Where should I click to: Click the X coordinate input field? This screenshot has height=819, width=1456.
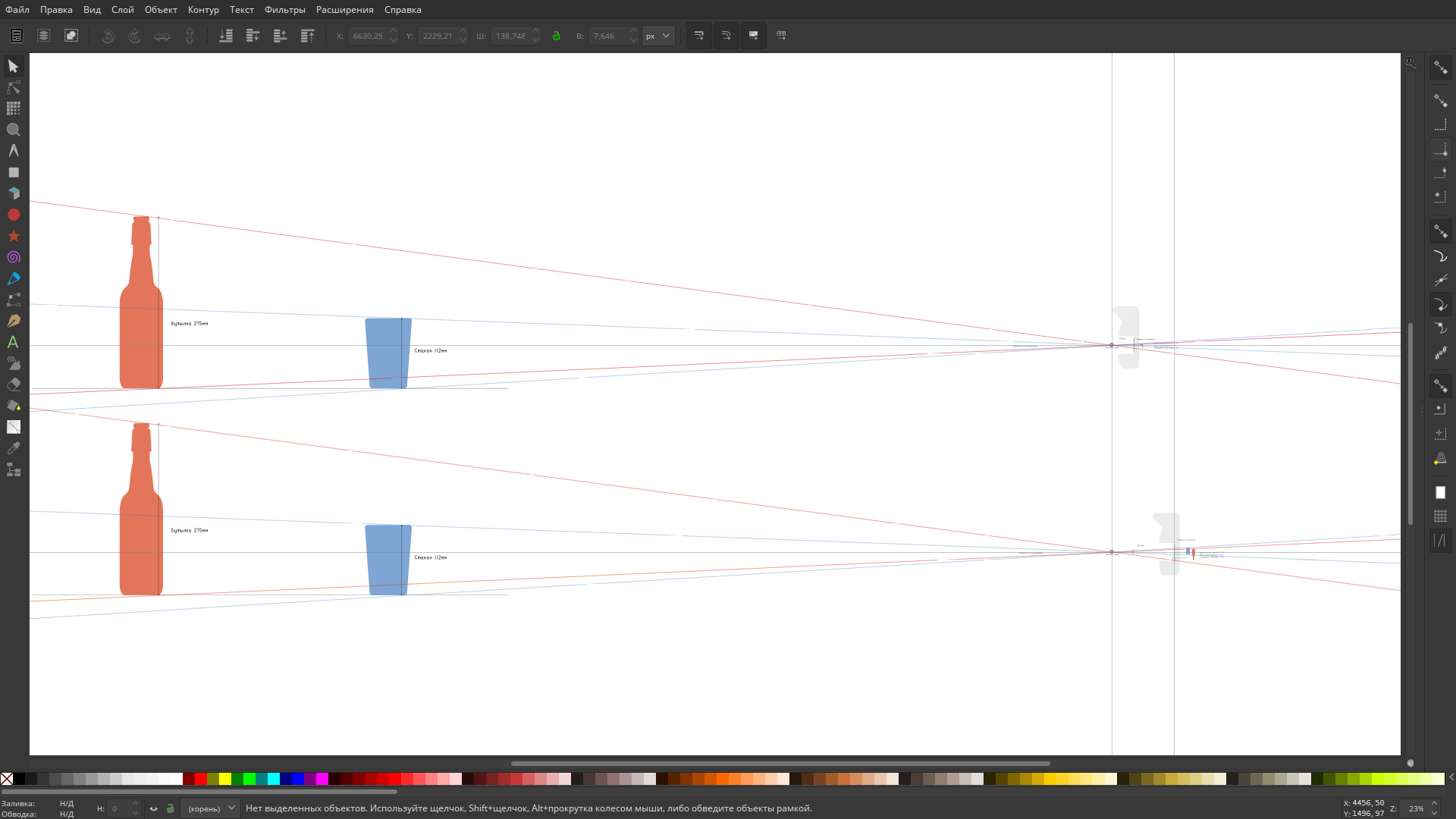[x=368, y=36]
